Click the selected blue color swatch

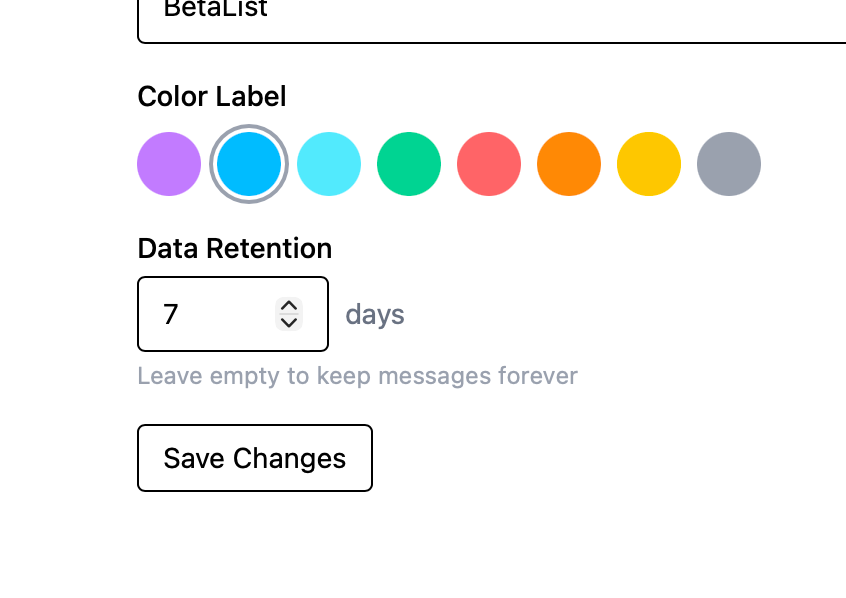click(x=249, y=164)
